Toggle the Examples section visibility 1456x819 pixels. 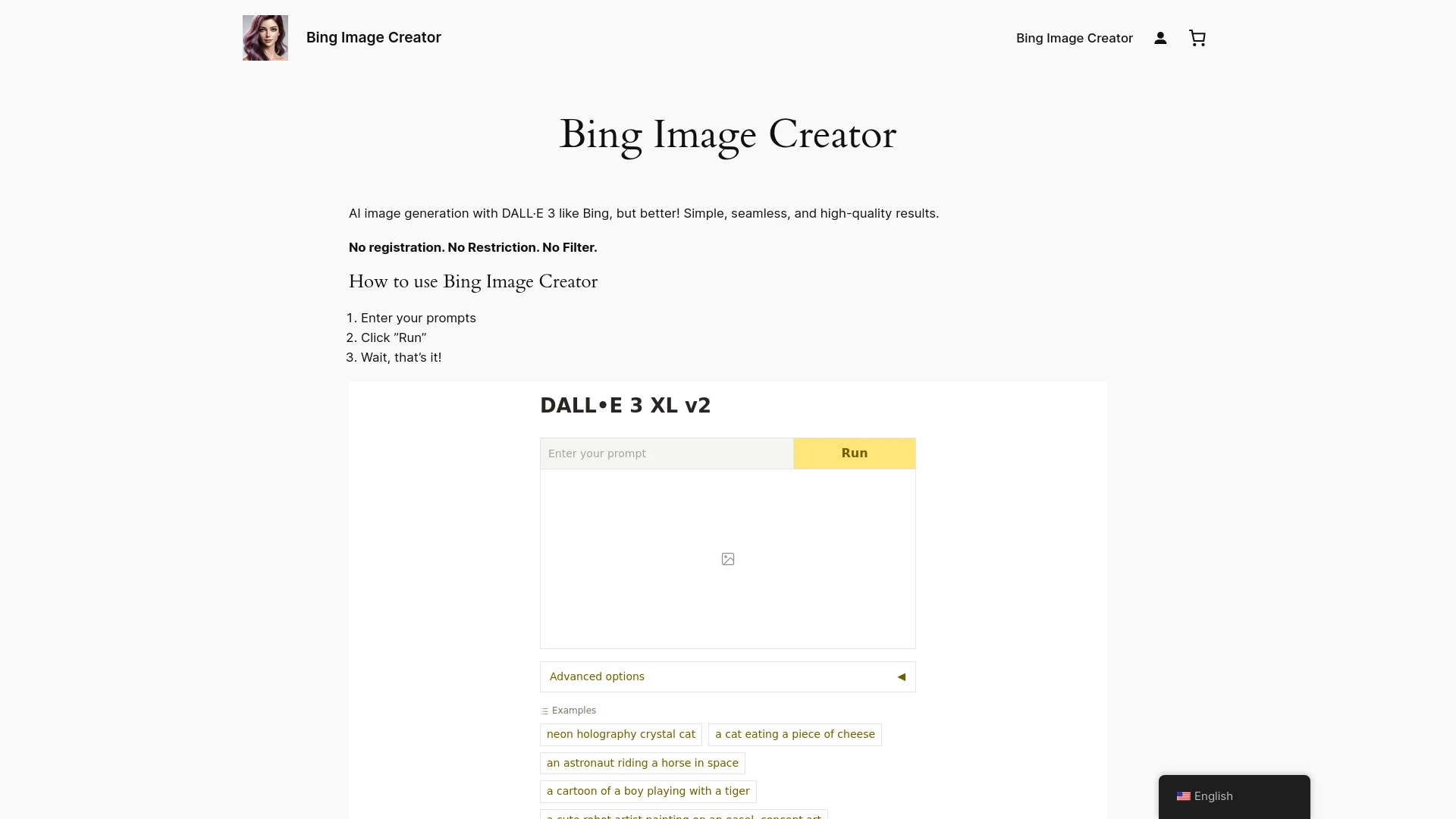pos(568,711)
